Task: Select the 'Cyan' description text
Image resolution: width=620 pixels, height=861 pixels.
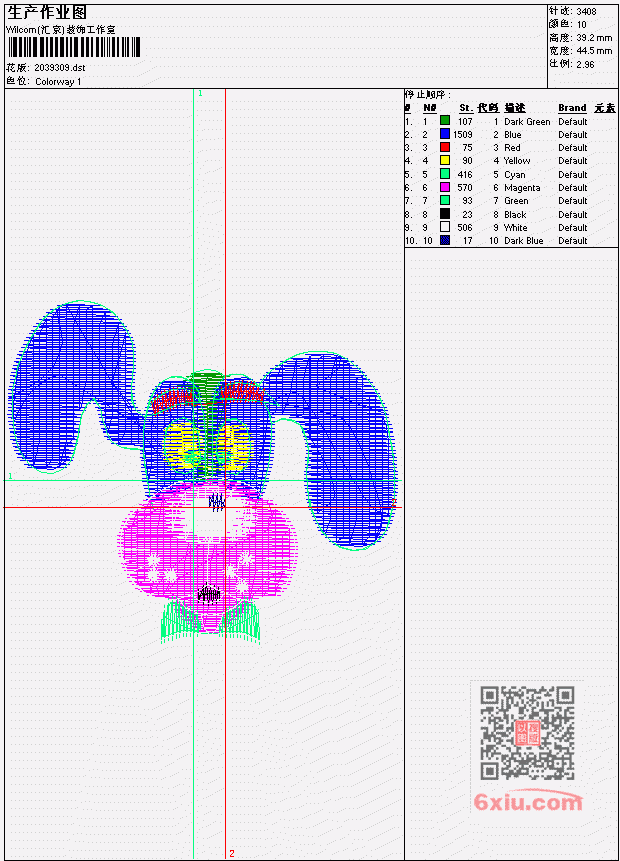Action: click(x=515, y=175)
